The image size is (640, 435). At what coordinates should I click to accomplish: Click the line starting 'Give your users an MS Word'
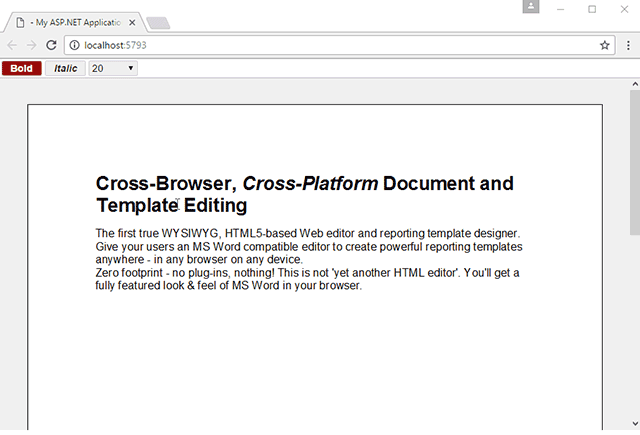pyautogui.click(x=309, y=247)
